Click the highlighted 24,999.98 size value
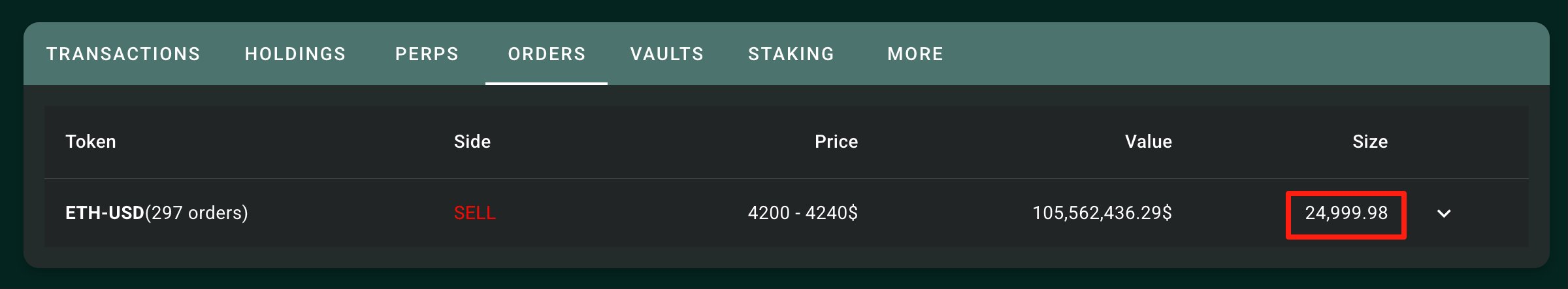The height and width of the screenshot is (289, 1568). pos(1347,213)
